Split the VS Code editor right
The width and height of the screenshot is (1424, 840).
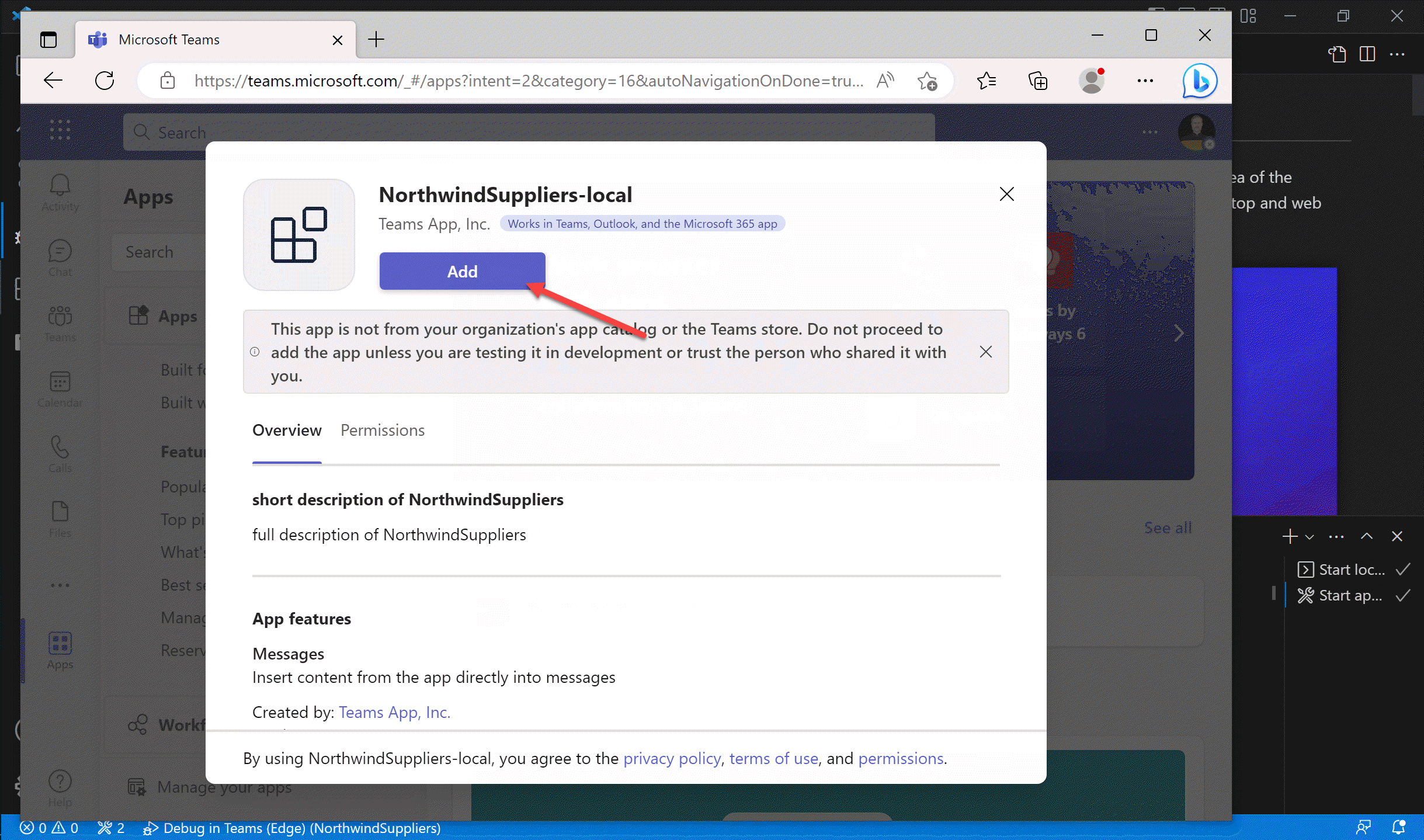click(1367, 54)
